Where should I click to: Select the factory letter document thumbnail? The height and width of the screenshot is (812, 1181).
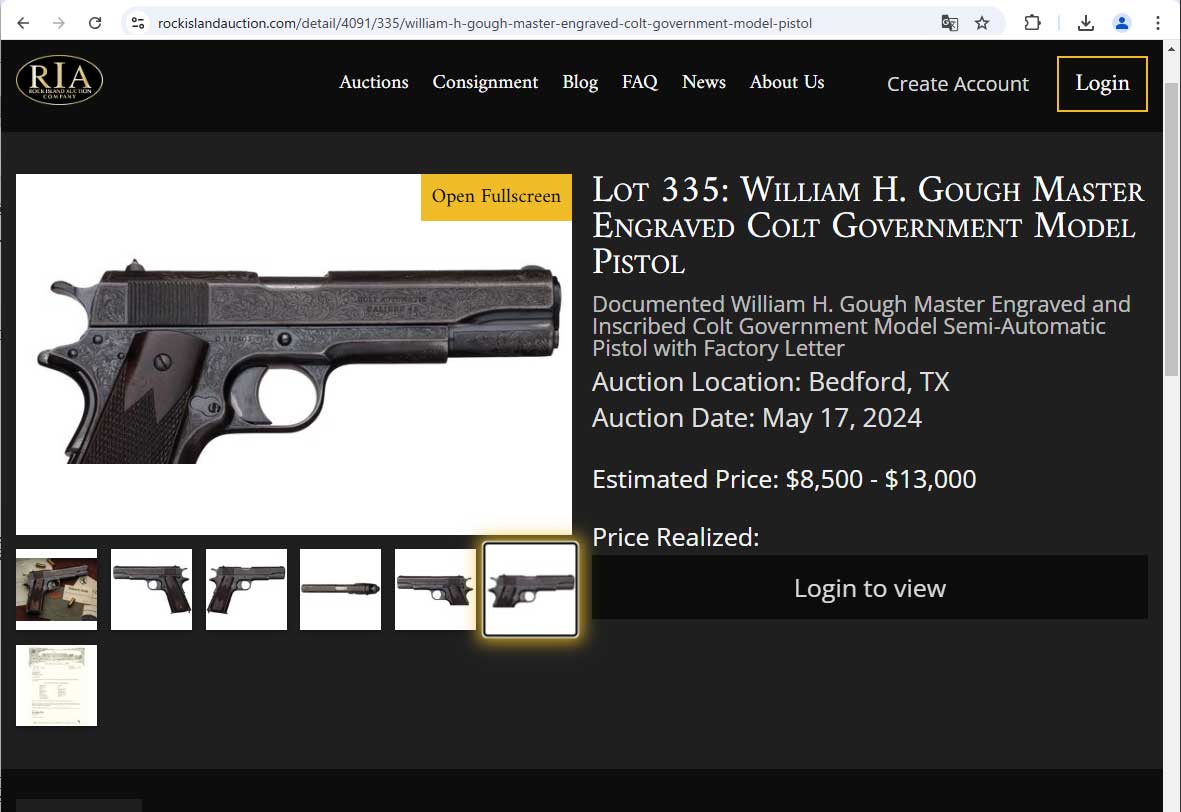56,685
